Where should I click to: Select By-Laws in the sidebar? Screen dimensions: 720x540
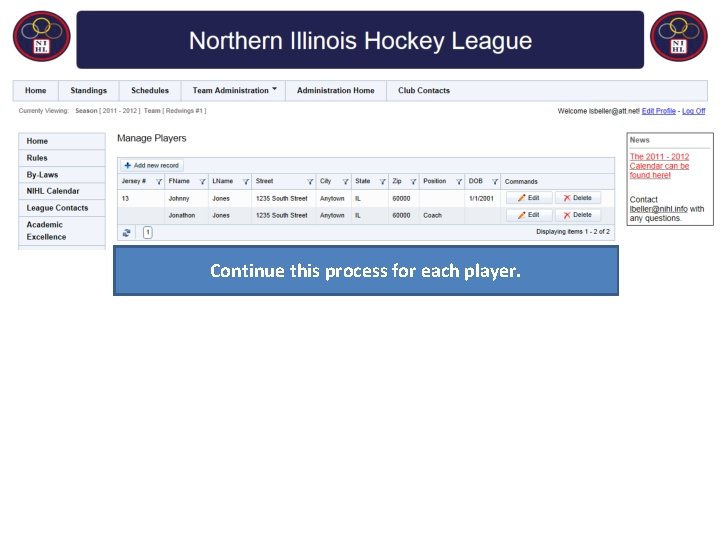62,174
